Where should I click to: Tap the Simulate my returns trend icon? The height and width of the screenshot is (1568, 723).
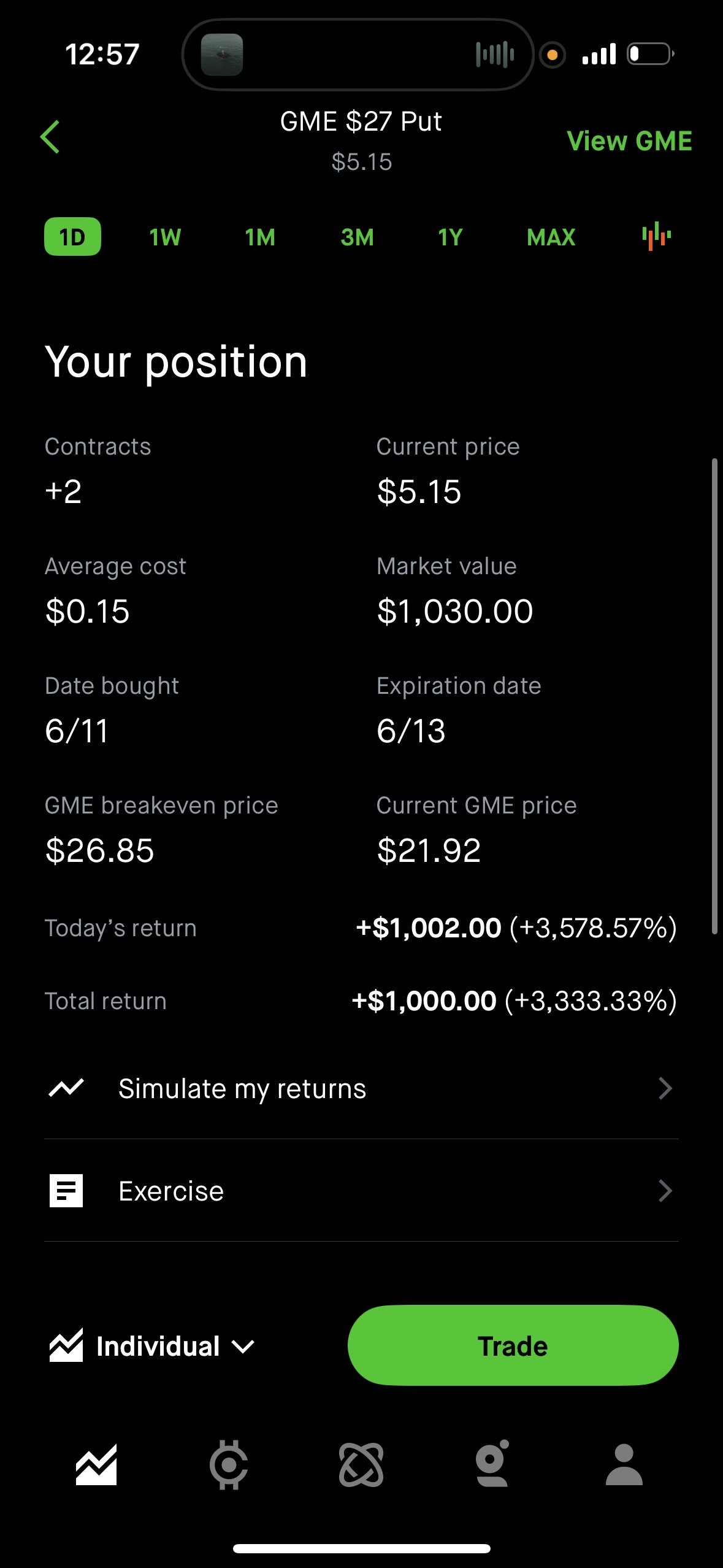coord(66,1088)
